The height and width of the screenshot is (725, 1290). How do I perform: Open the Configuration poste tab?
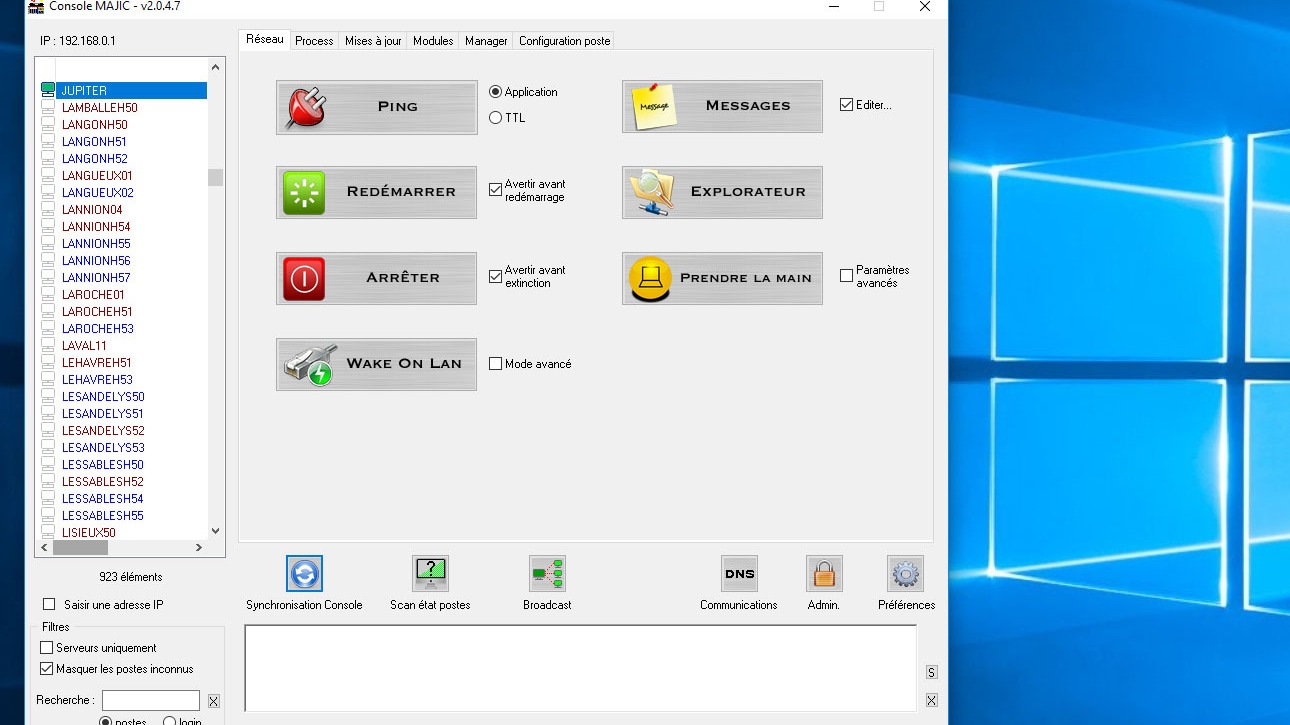click(564, 41)
